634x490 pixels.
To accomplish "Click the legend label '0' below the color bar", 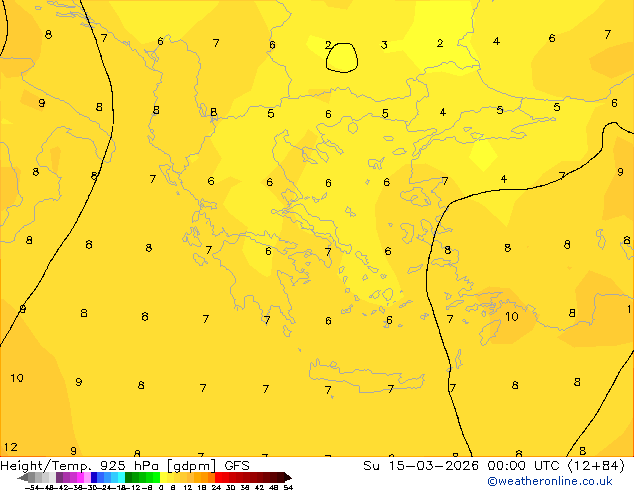I will [x=161, y=487].
